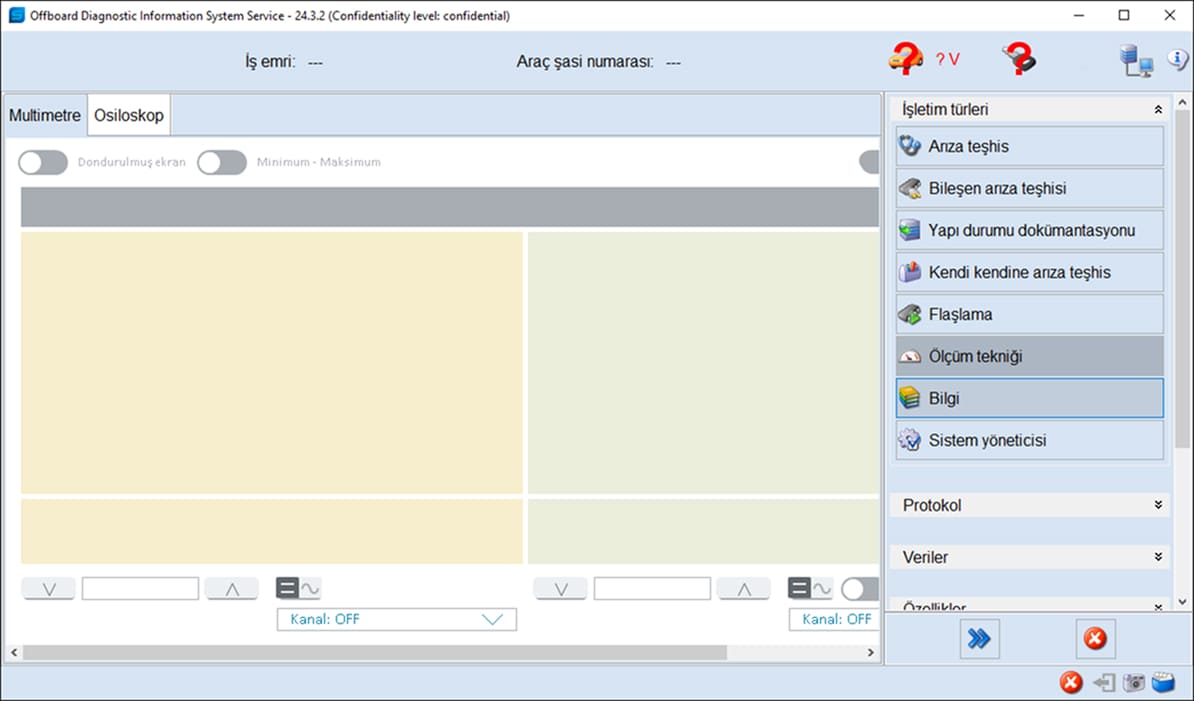The height and width of the screenshot is (701, 1194).
Task: Select Kendi kendine arıza teşhis
Action: coord(1030,272)
